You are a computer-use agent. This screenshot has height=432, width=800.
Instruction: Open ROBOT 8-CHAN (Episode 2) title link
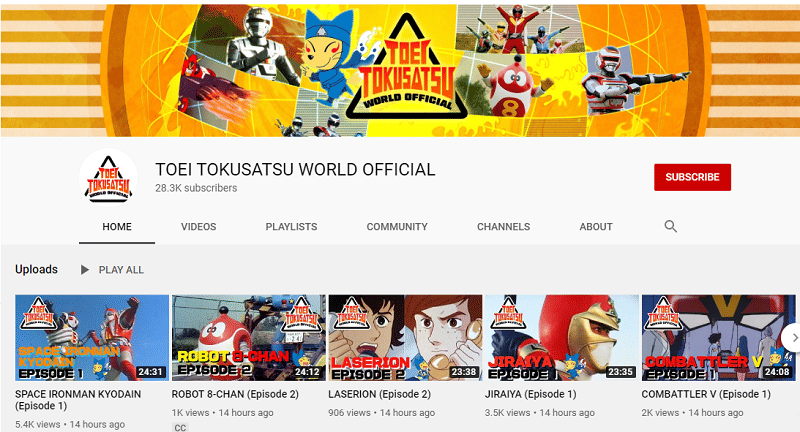pyautogui.click(x=235, y=394)
